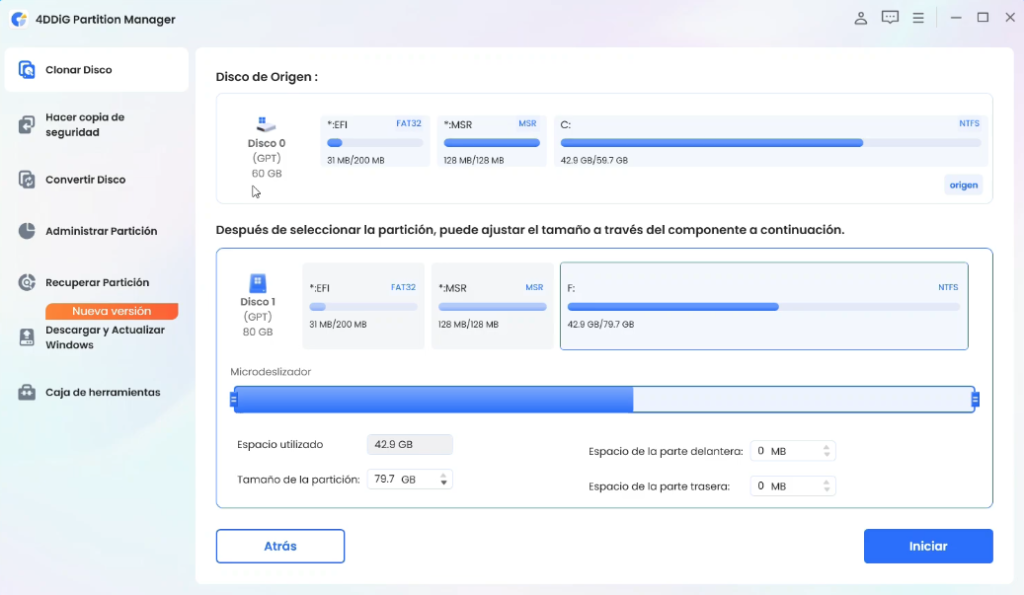Increase Tamaño de la partición with up arrow
Screen dimensions: 1024x595
coord(444,474)
